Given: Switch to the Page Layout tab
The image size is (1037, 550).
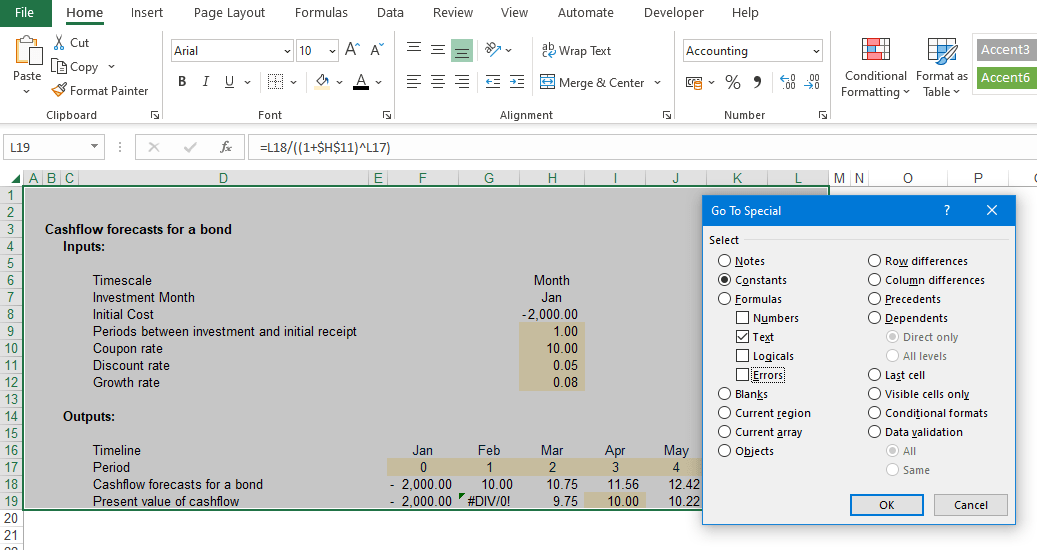Looking at the screenshot, I should pos(229,13).
